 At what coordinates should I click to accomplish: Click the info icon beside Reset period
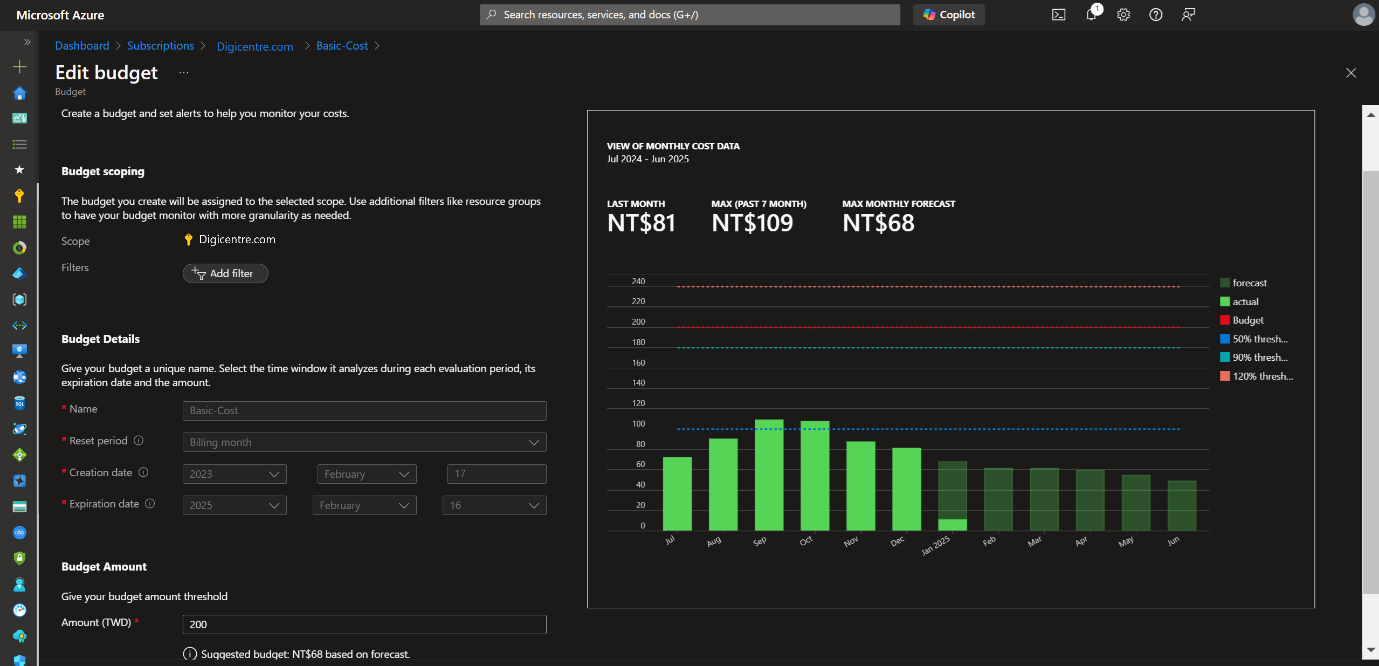(x=139, y=441)
